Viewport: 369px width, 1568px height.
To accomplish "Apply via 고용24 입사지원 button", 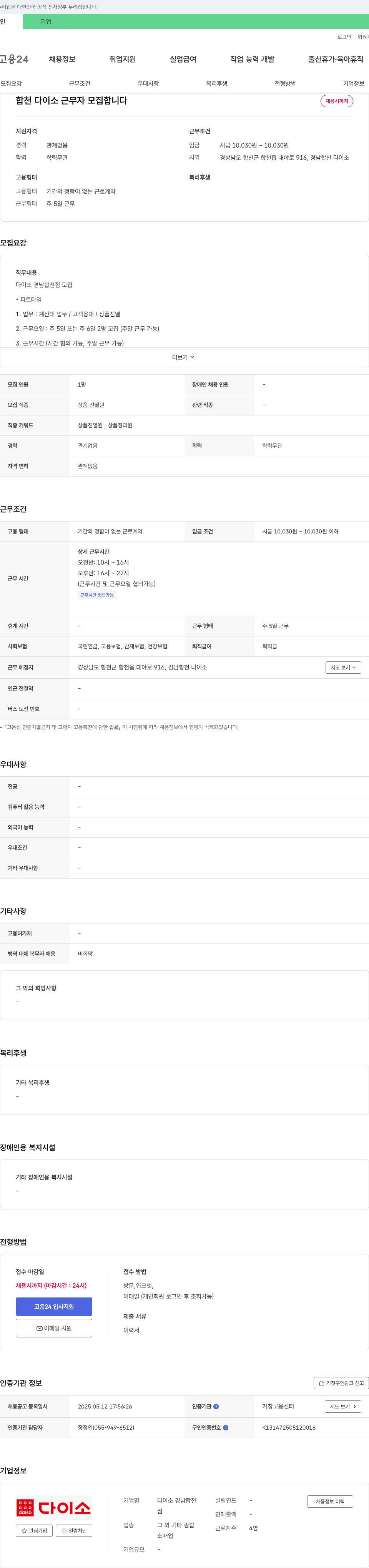I will [54, 1307].
